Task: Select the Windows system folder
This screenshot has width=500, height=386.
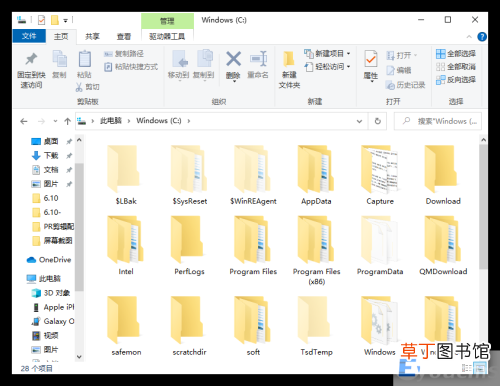Action: (x=380, y=326)
